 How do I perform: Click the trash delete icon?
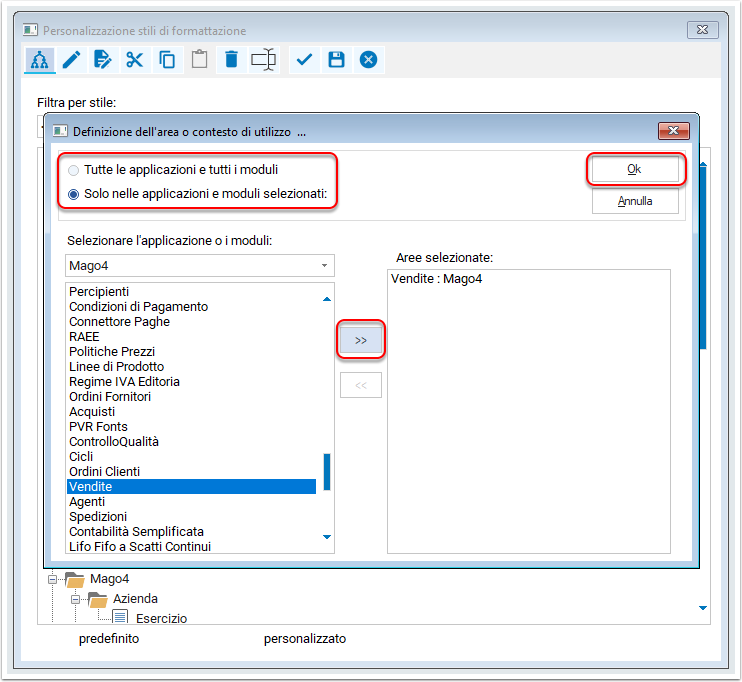click(231, 60)
